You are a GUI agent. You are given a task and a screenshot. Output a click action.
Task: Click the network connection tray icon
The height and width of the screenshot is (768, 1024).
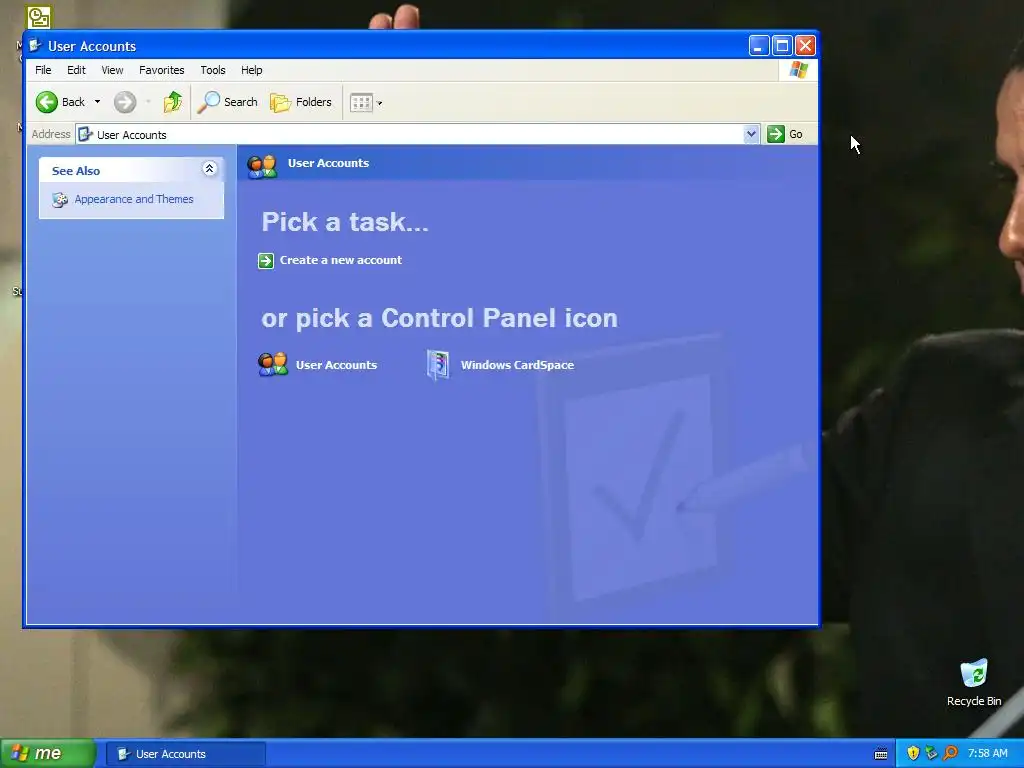coord(931,754)
